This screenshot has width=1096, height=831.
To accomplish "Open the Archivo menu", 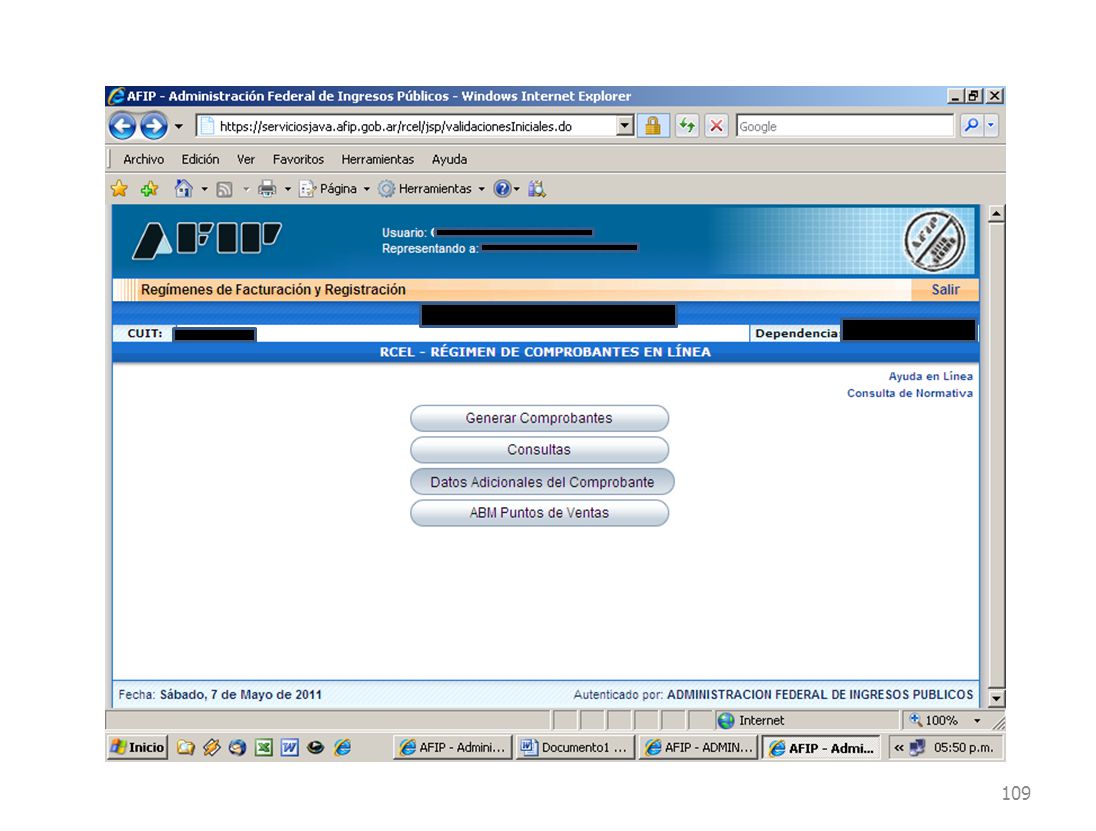I will pyautogui.click(x=143, y=159).
